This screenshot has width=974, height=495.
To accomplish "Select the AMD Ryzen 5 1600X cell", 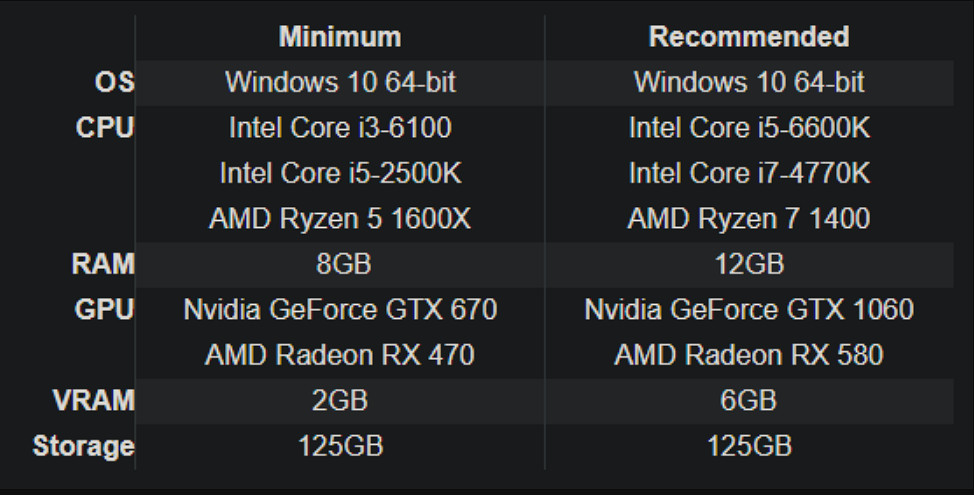I will 340,219.
